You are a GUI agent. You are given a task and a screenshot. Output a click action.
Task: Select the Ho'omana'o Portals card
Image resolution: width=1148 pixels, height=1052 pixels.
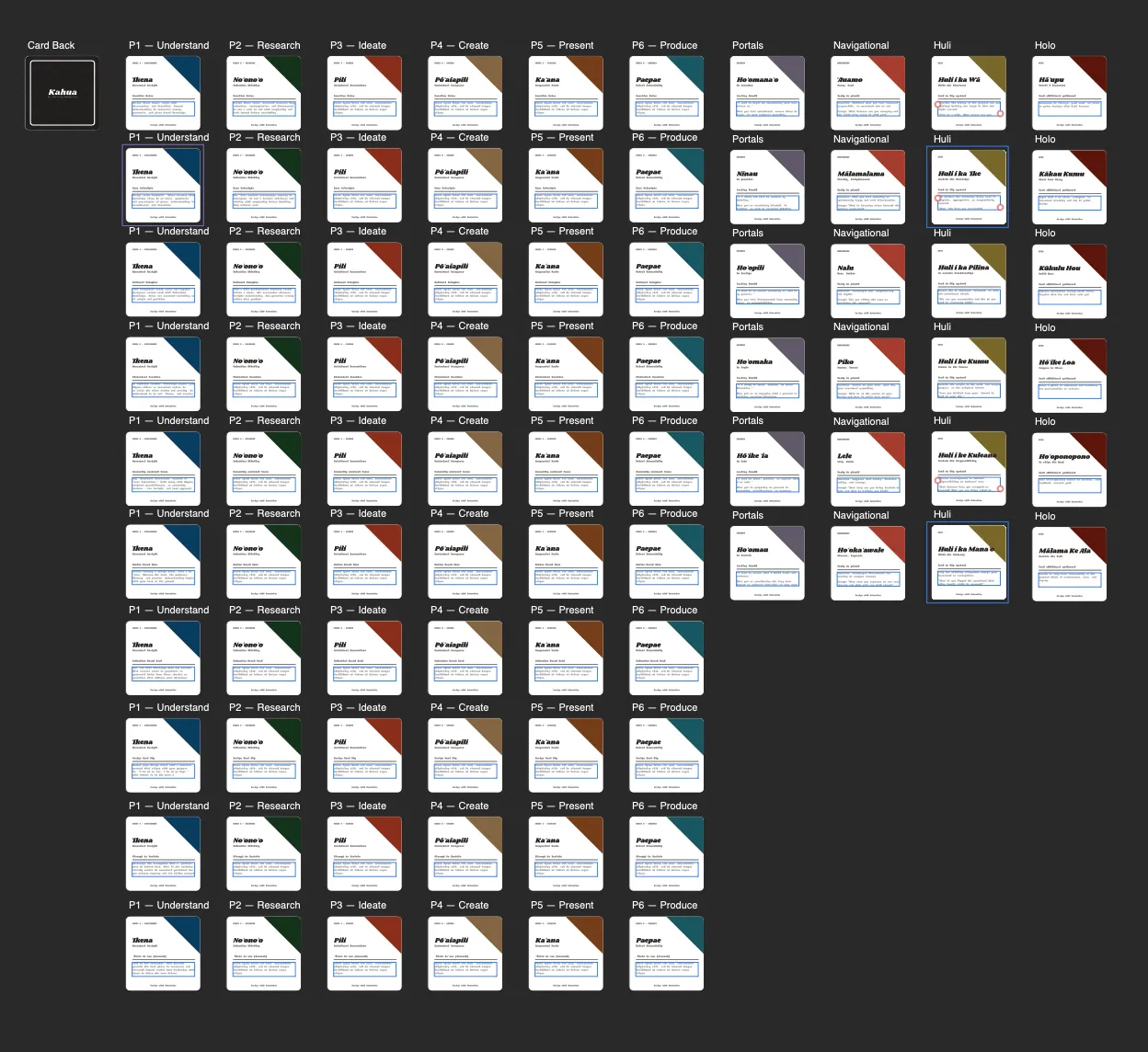pos(767,93)
